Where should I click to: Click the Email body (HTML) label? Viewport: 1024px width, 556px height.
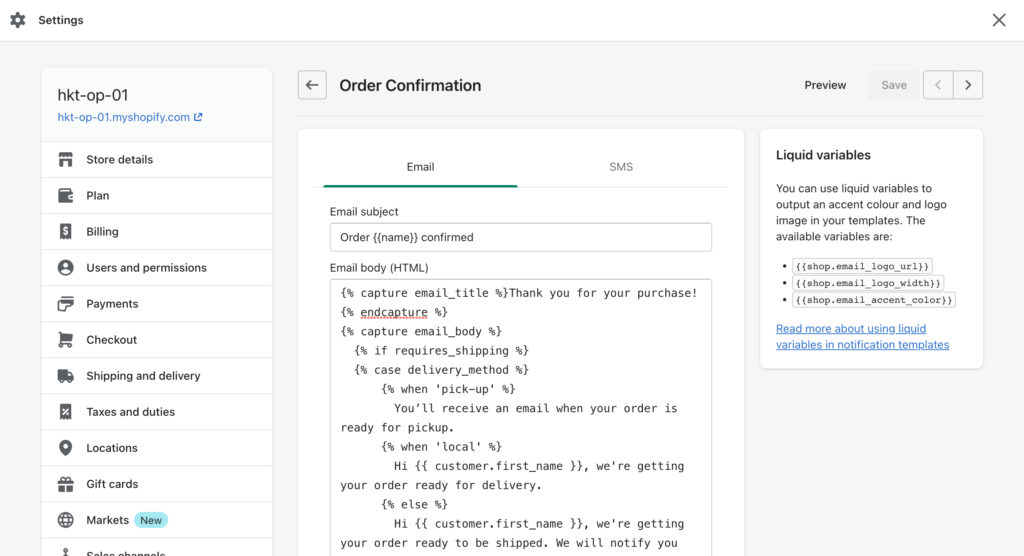[x=379, y=268]
